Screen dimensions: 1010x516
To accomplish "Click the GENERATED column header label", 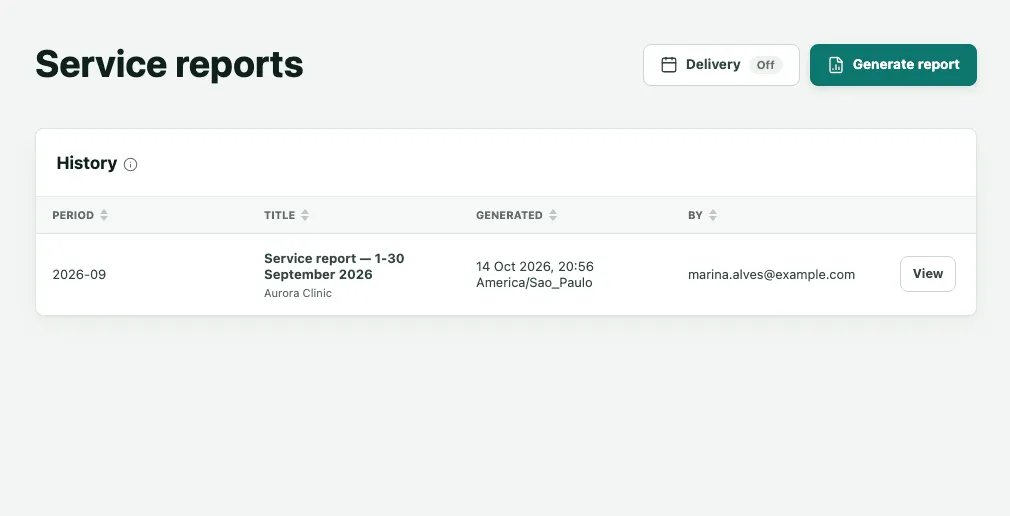I will tap(509, 215).
